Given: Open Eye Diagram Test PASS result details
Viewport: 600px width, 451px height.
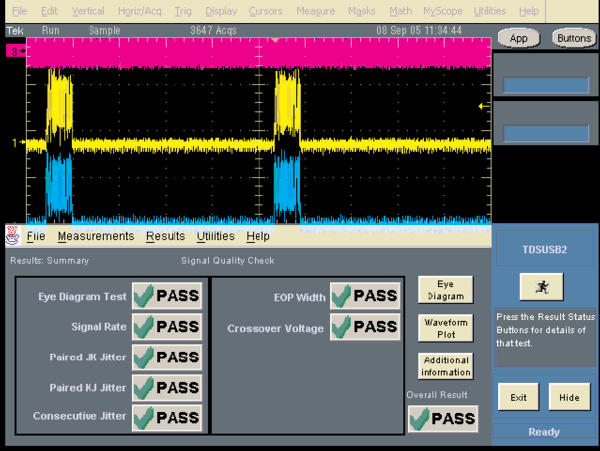Looking at the screenshot, I should click(167, 296).
